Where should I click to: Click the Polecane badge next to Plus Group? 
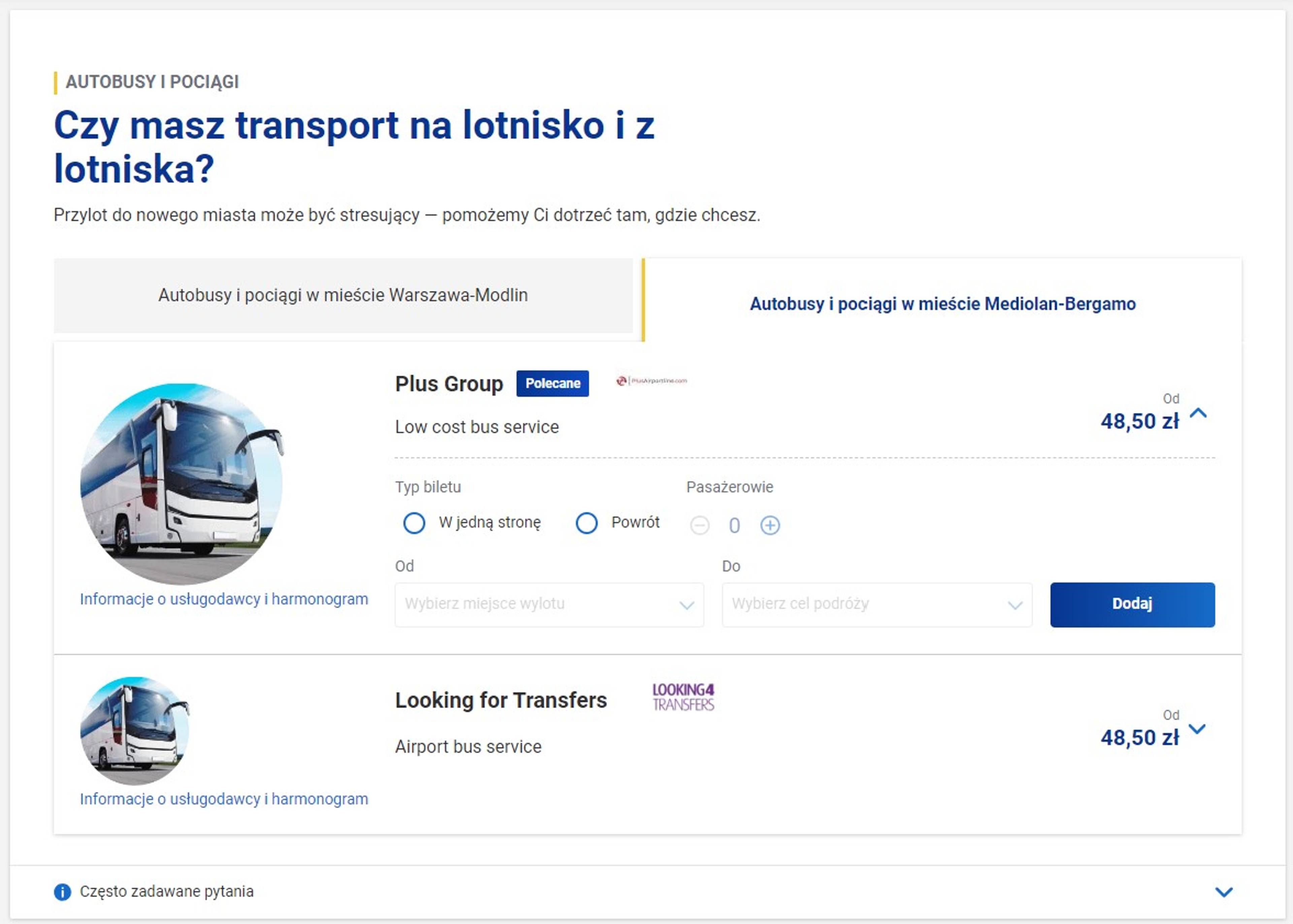click(552, 384)
